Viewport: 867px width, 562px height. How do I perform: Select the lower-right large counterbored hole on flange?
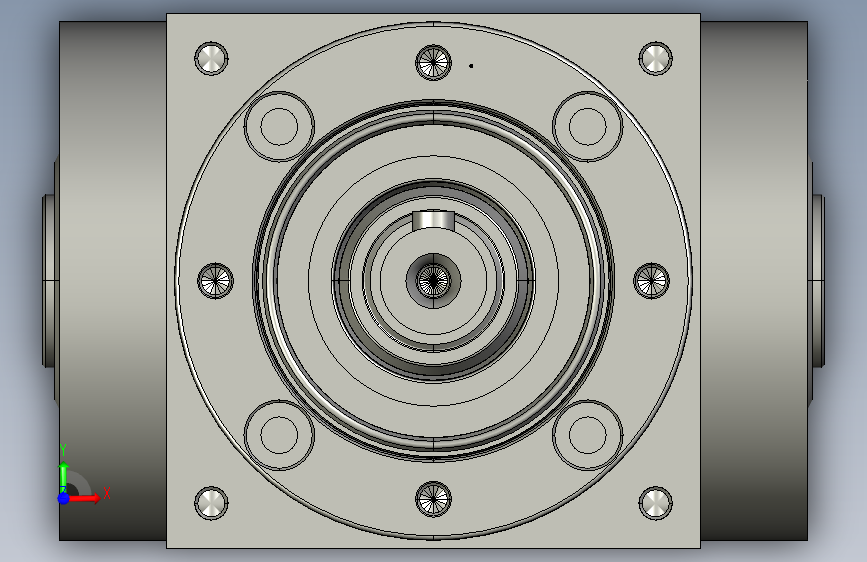coord(588,435)
